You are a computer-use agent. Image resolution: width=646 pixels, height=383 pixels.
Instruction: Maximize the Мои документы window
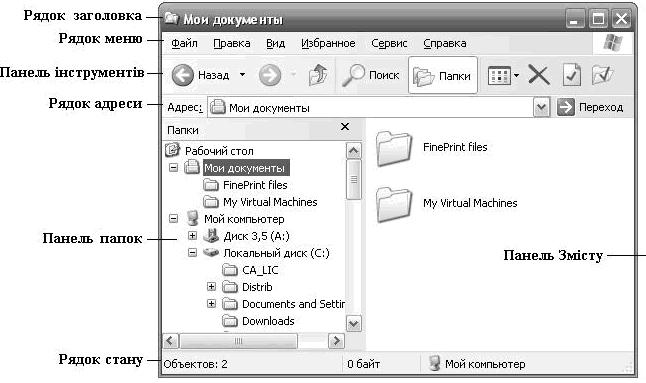tap(598, 19)
